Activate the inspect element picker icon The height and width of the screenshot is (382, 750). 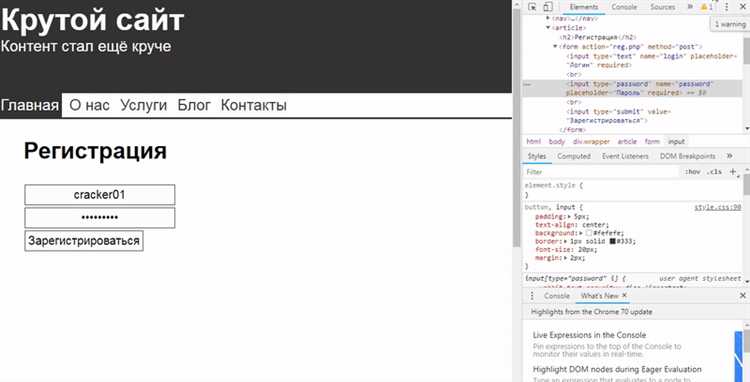tap(532, 7)
